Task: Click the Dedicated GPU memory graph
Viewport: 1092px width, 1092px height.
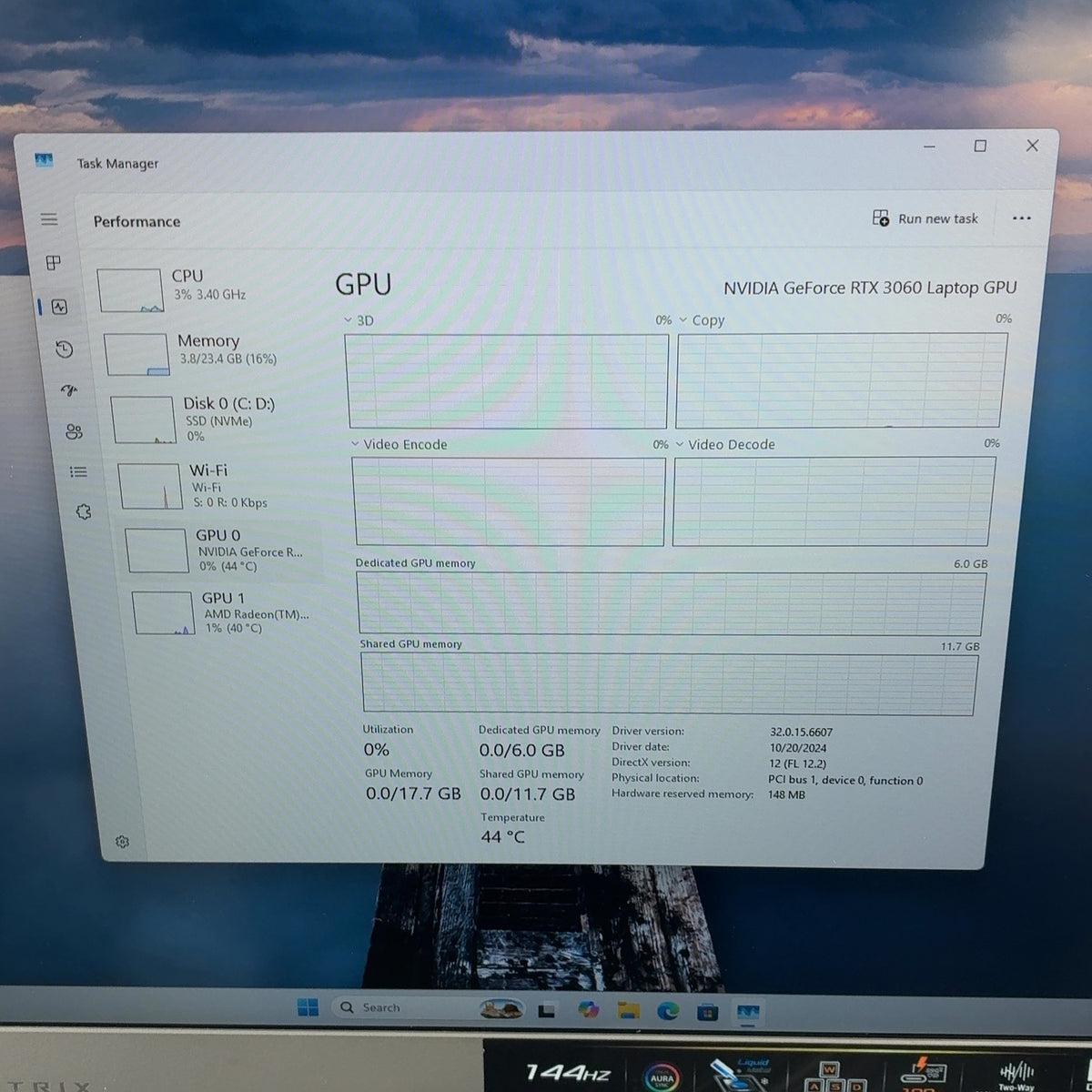Action: [672, 603]
